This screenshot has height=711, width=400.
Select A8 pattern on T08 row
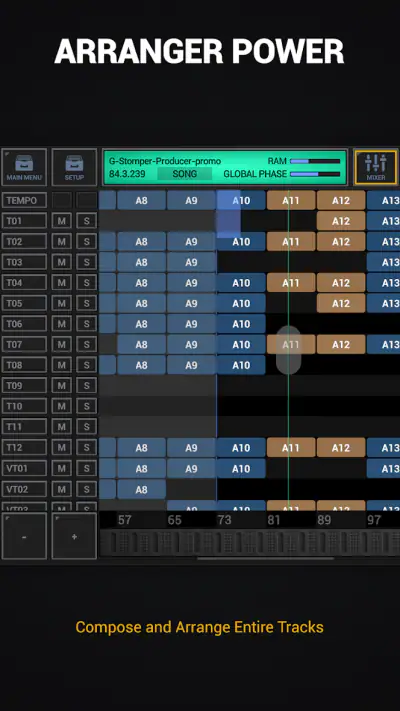pyautogui.click(x=141, y=365)
